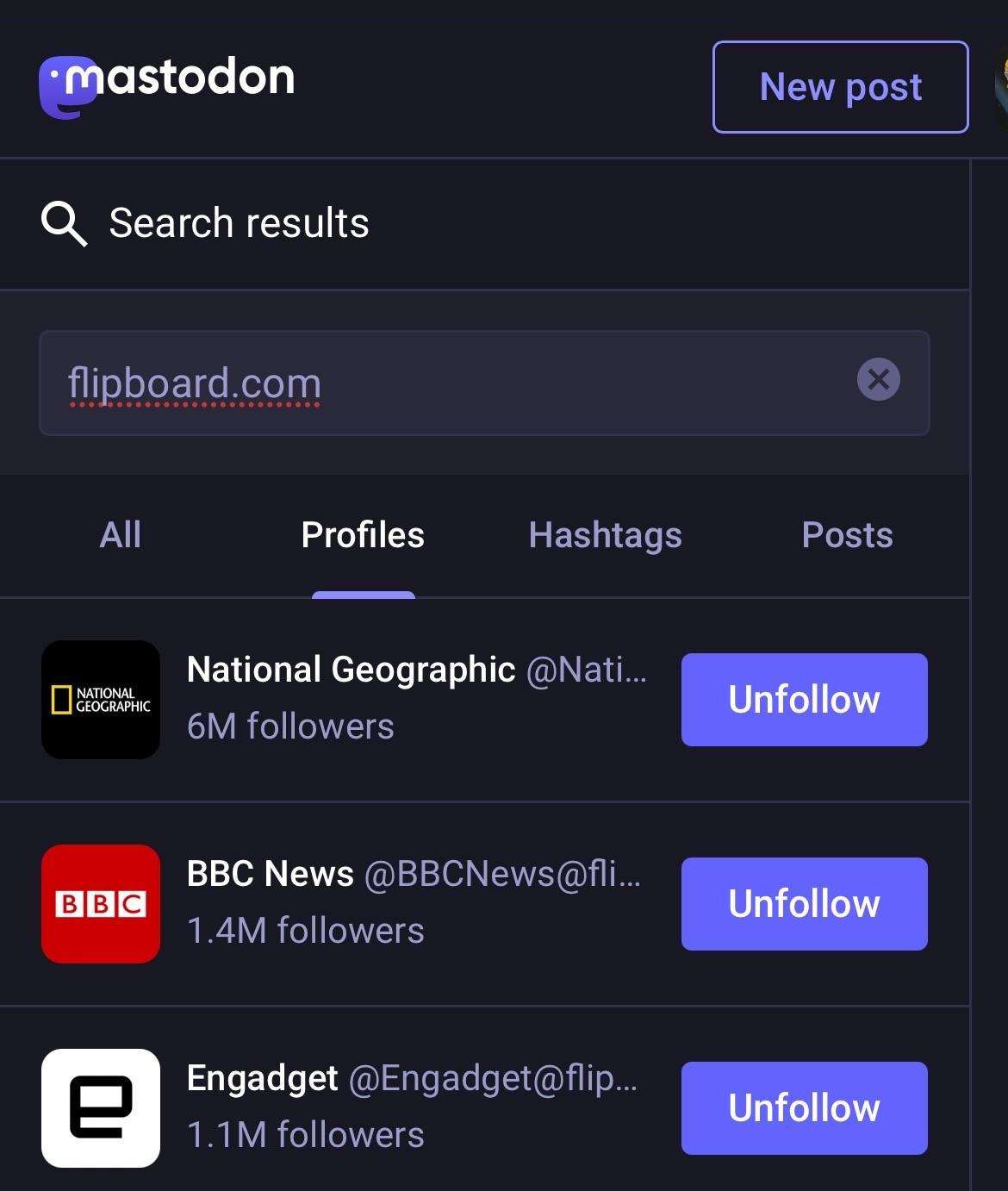Click the Search results heading
The width and height of the screenshot is (1008, 1191).
click(x=239, y=223)
